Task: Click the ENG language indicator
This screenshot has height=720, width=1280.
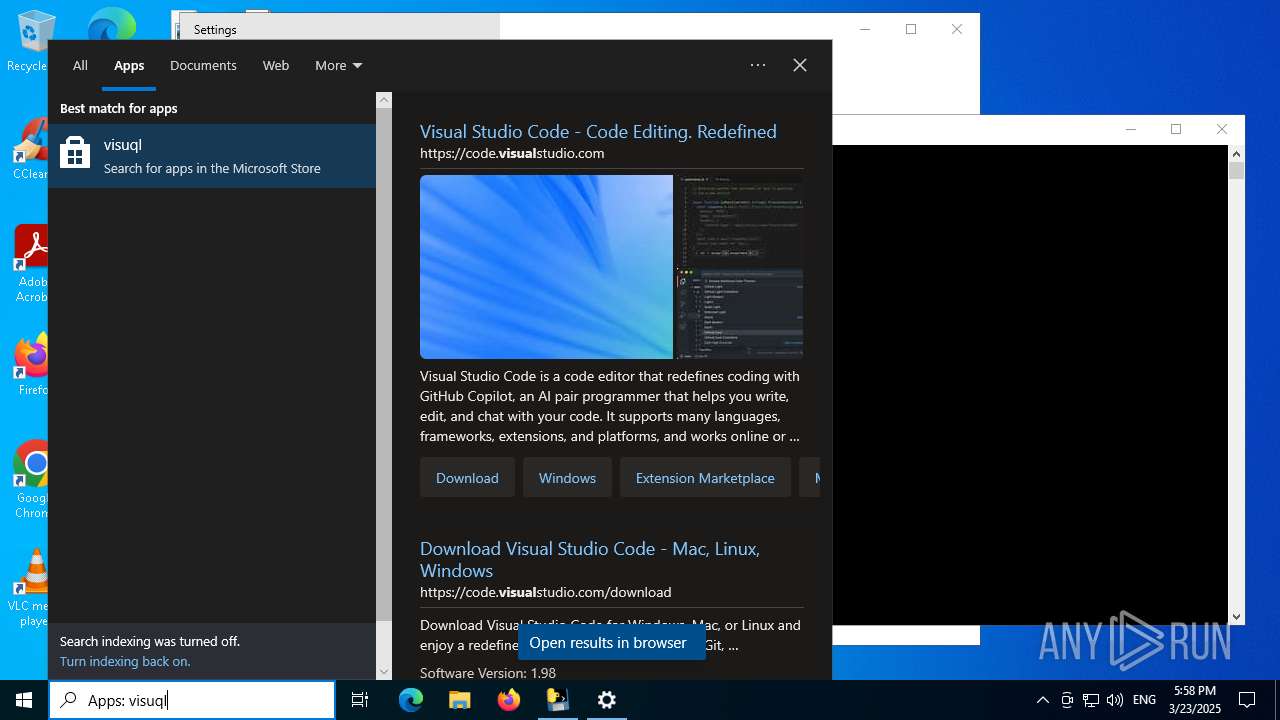Action: (1144, 700)
